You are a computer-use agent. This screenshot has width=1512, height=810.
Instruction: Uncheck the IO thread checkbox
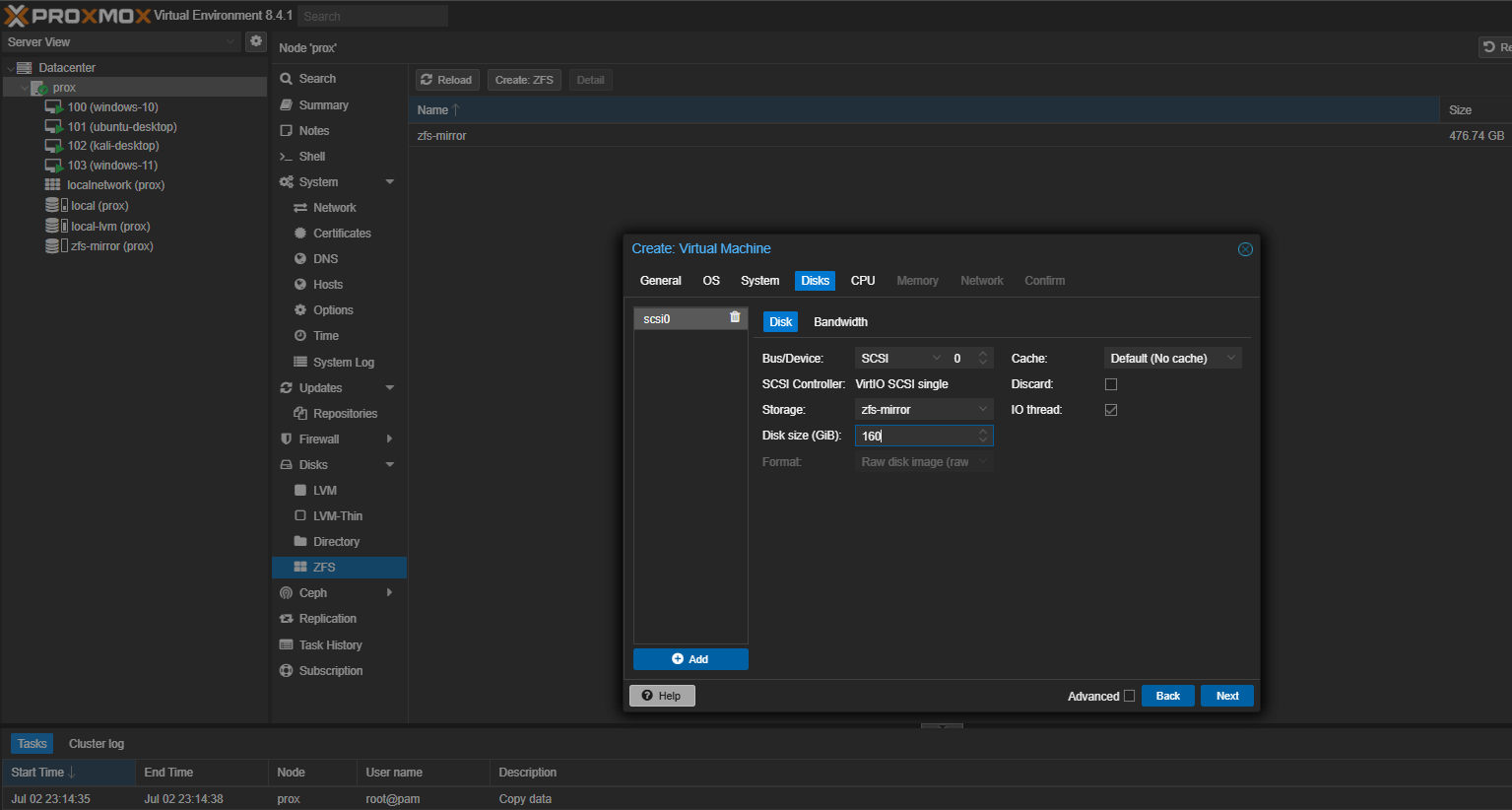click(x=1111, y=410)
